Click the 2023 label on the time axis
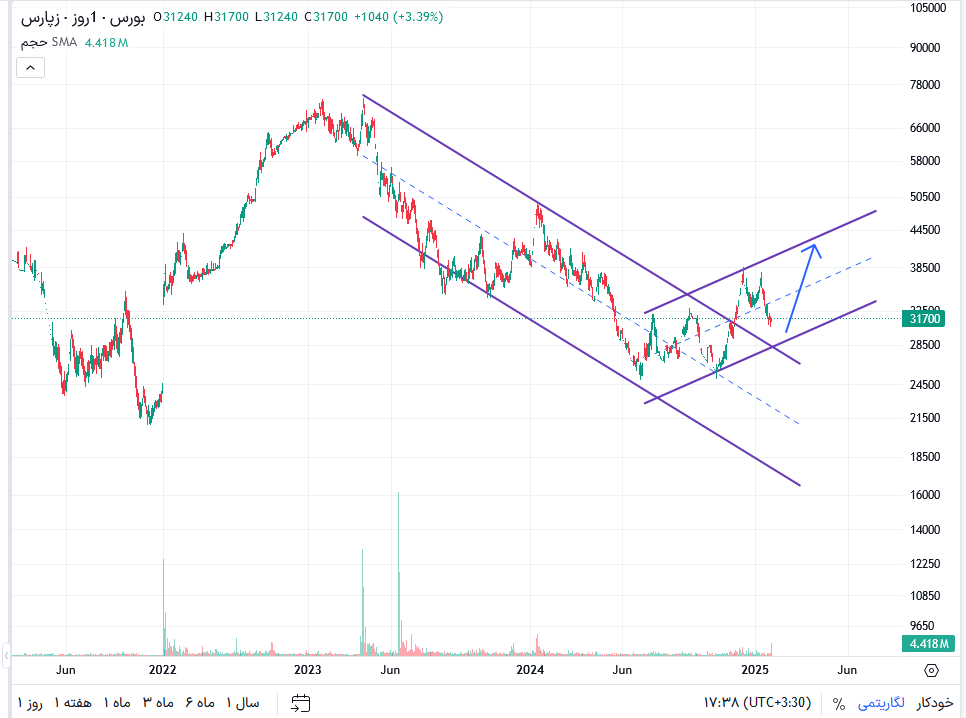 pos(307,670)
